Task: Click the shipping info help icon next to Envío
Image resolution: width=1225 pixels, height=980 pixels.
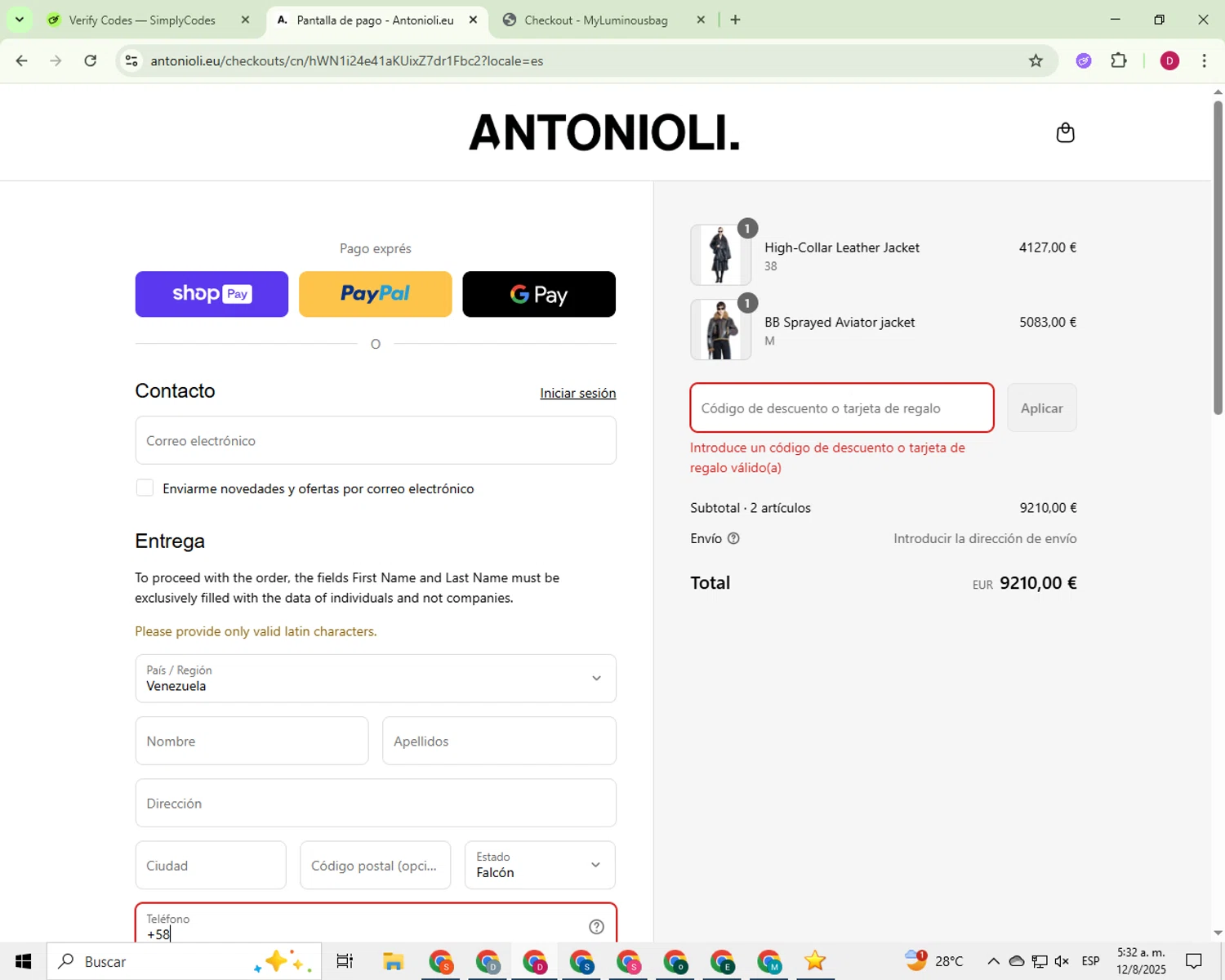Action: [733, 538]
